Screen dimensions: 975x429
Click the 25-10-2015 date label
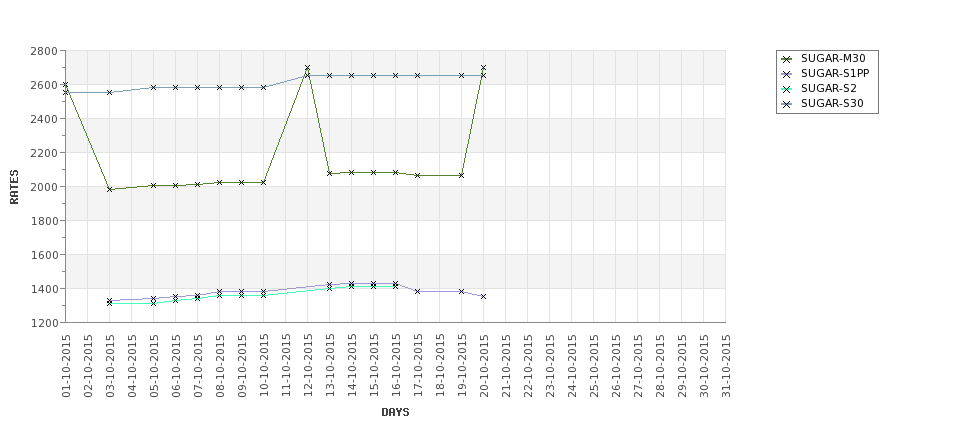point(594,366)
